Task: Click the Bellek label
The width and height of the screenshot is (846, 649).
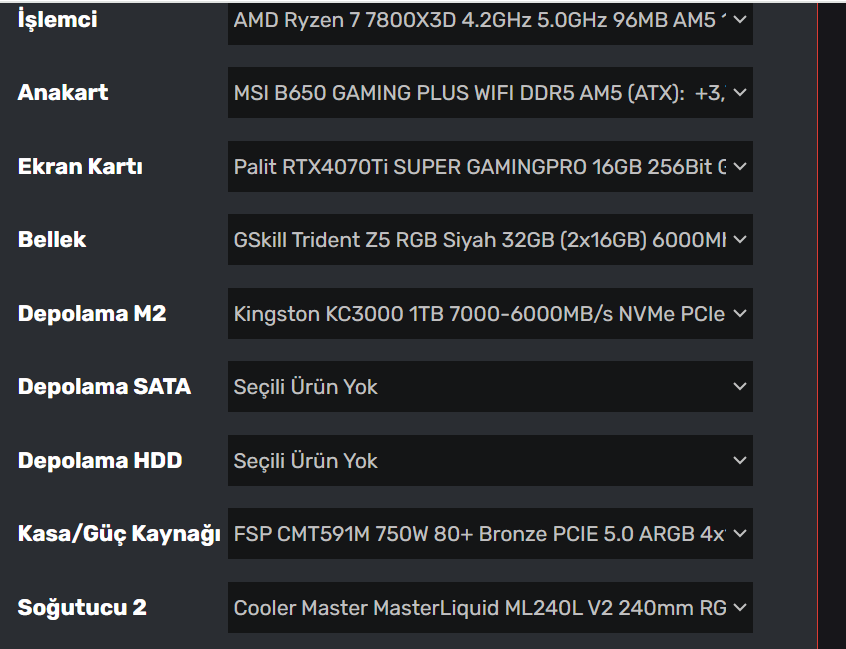Action: pyautogui.click(x=52, y=240)
